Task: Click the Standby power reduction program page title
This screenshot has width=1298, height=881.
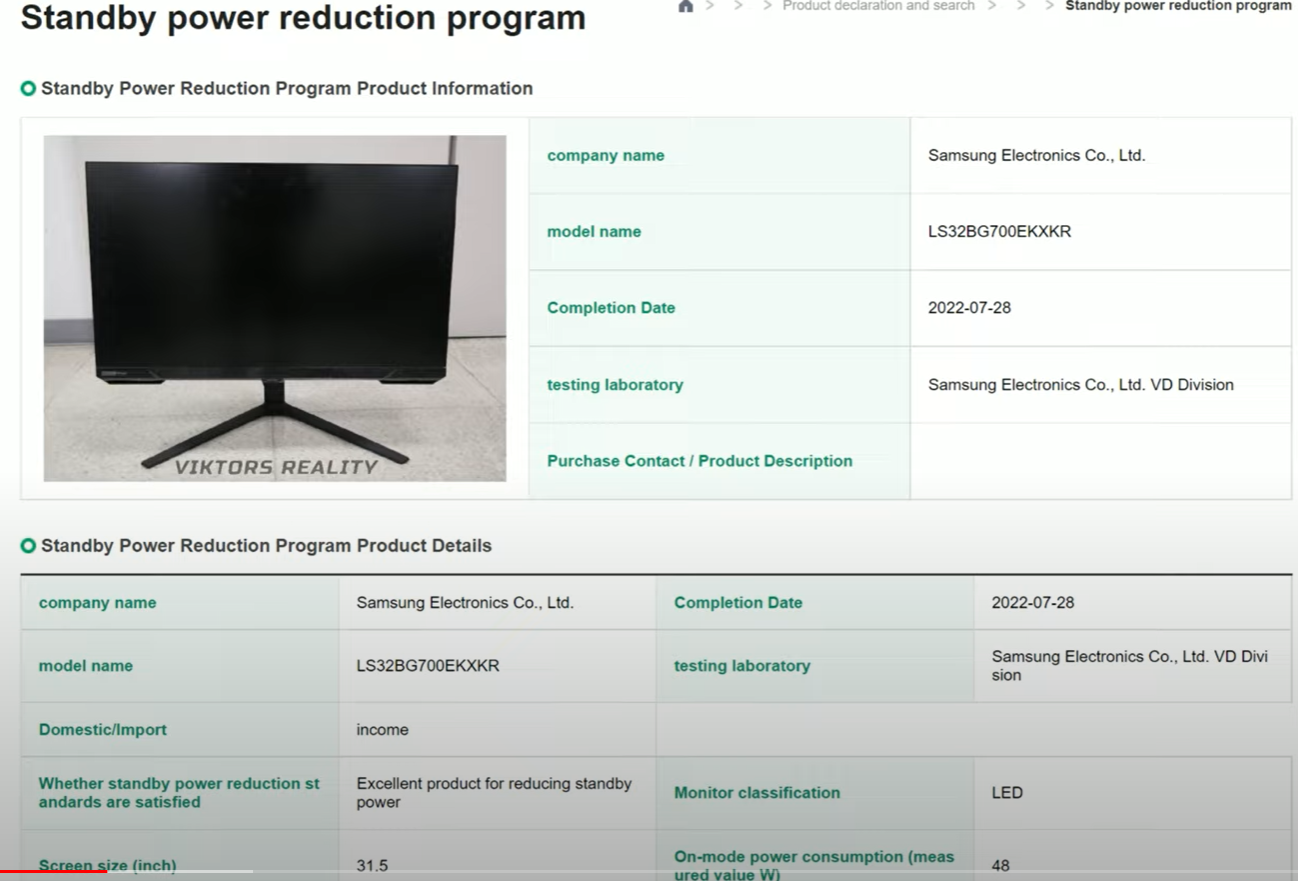Action: pyautogui.click(x=303, y=18)
